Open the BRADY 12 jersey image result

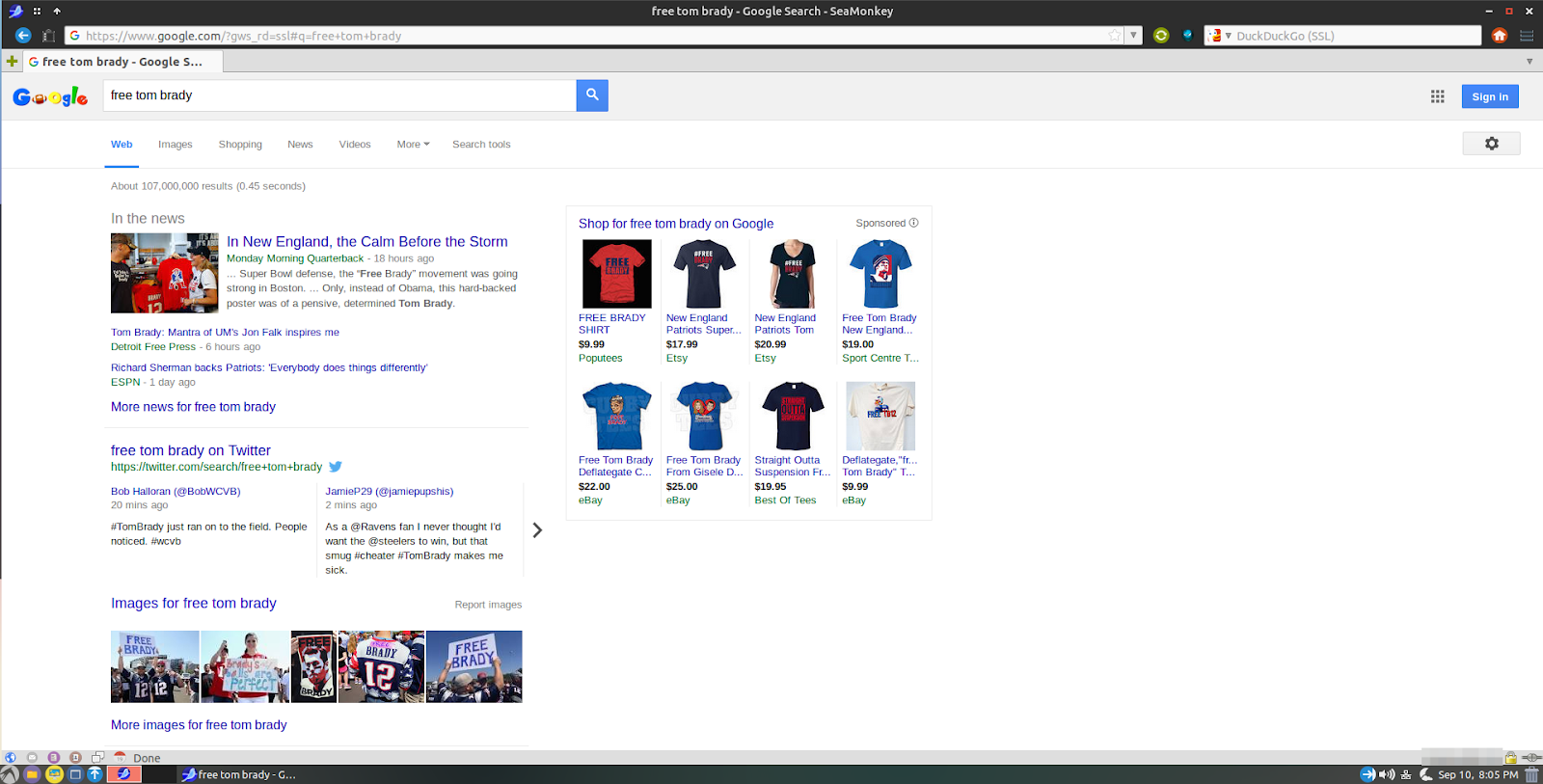(x=381, y=666)
